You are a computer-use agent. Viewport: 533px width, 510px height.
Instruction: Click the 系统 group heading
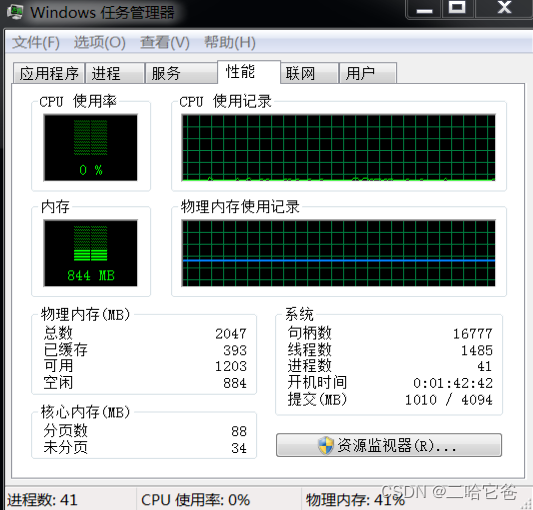tap(299, 314)
